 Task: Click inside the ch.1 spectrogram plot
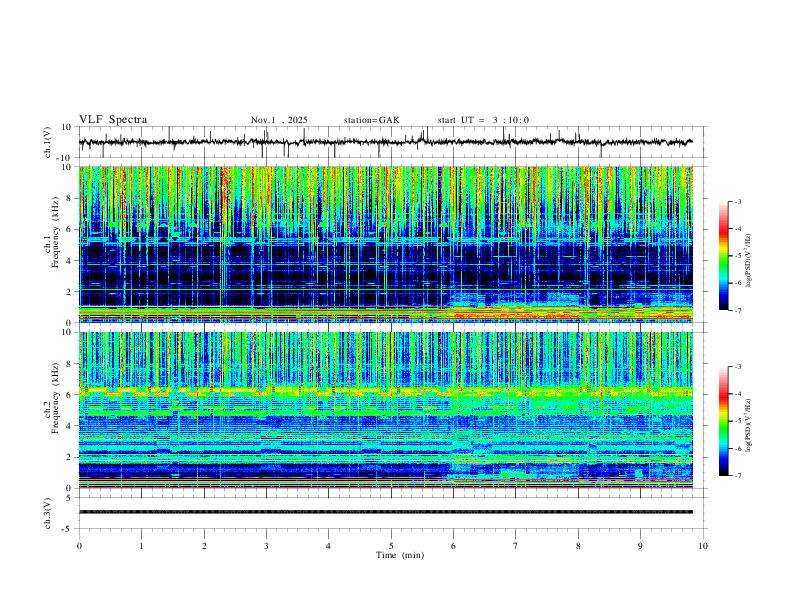pos(386,244)
